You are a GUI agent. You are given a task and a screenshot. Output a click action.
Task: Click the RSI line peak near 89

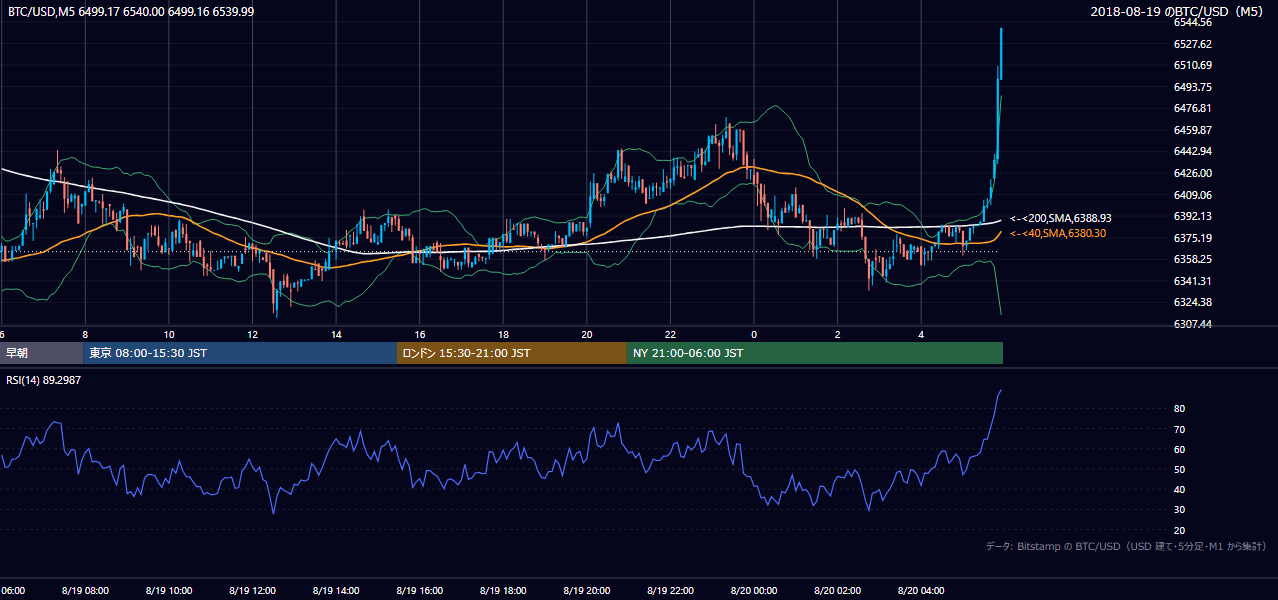[1001, 390]
